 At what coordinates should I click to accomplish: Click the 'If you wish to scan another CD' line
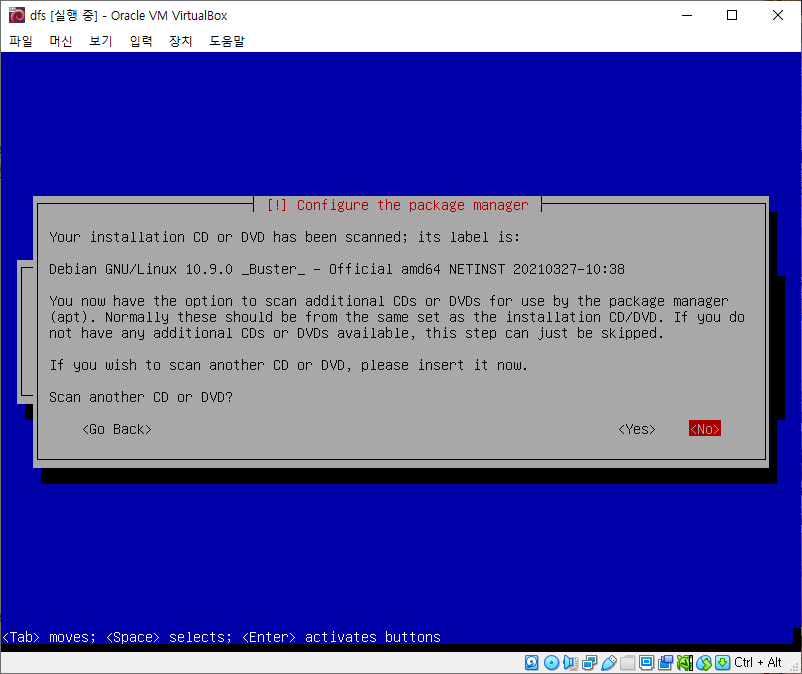[288, 365]
